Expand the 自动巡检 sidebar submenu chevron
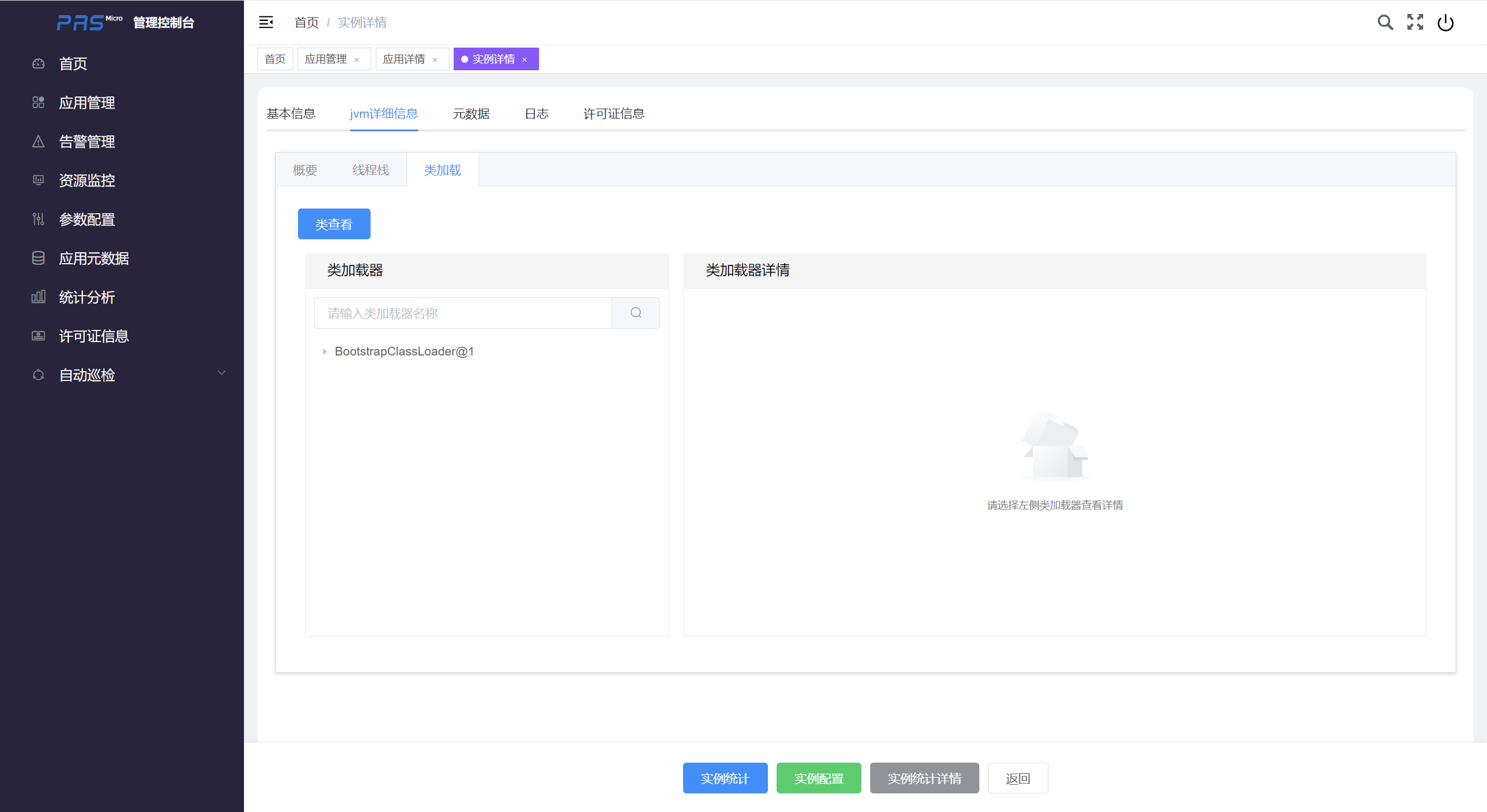The image size is (1487, 812). 221,373
